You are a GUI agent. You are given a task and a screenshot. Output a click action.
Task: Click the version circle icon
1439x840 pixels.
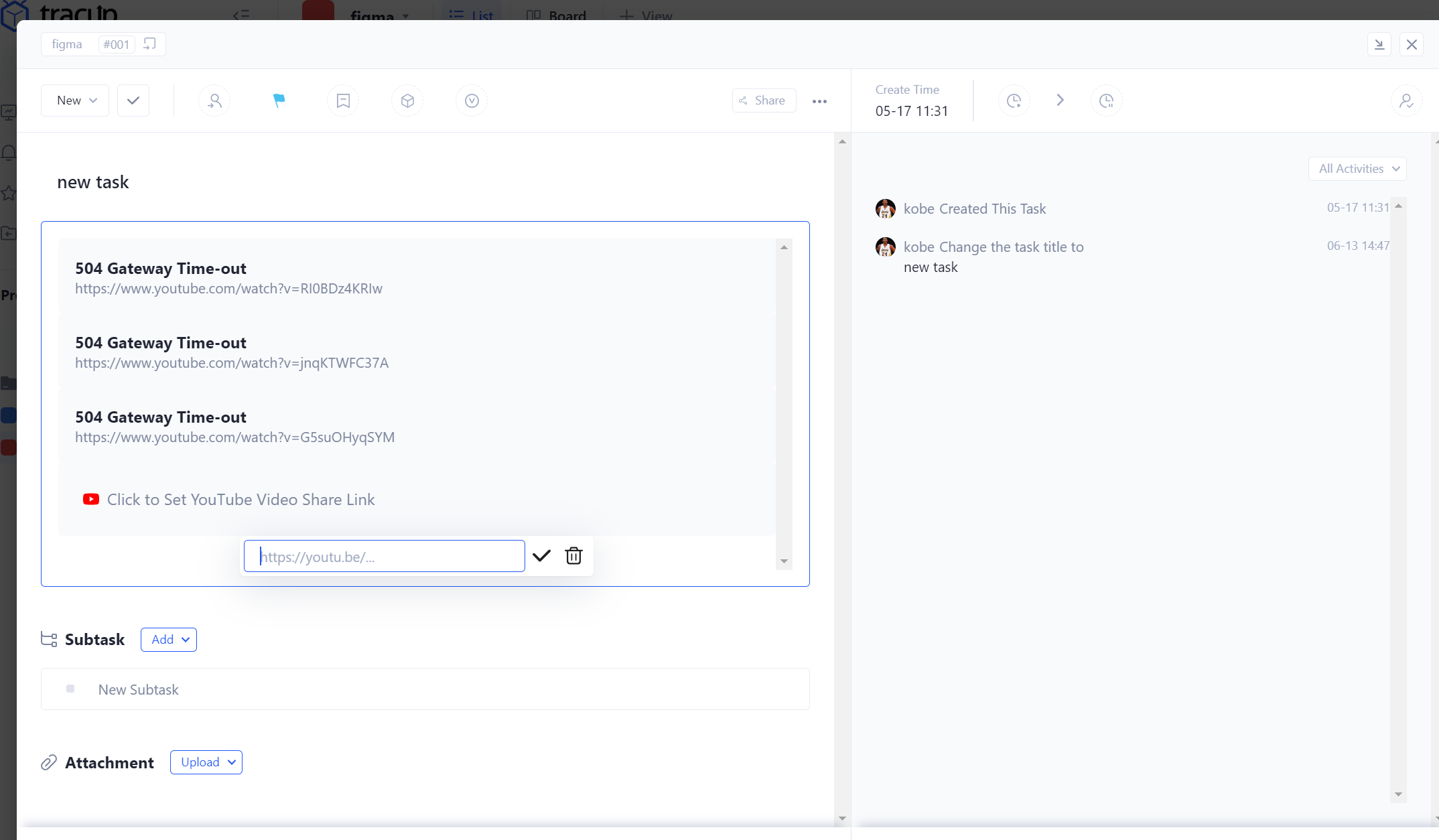472,100
